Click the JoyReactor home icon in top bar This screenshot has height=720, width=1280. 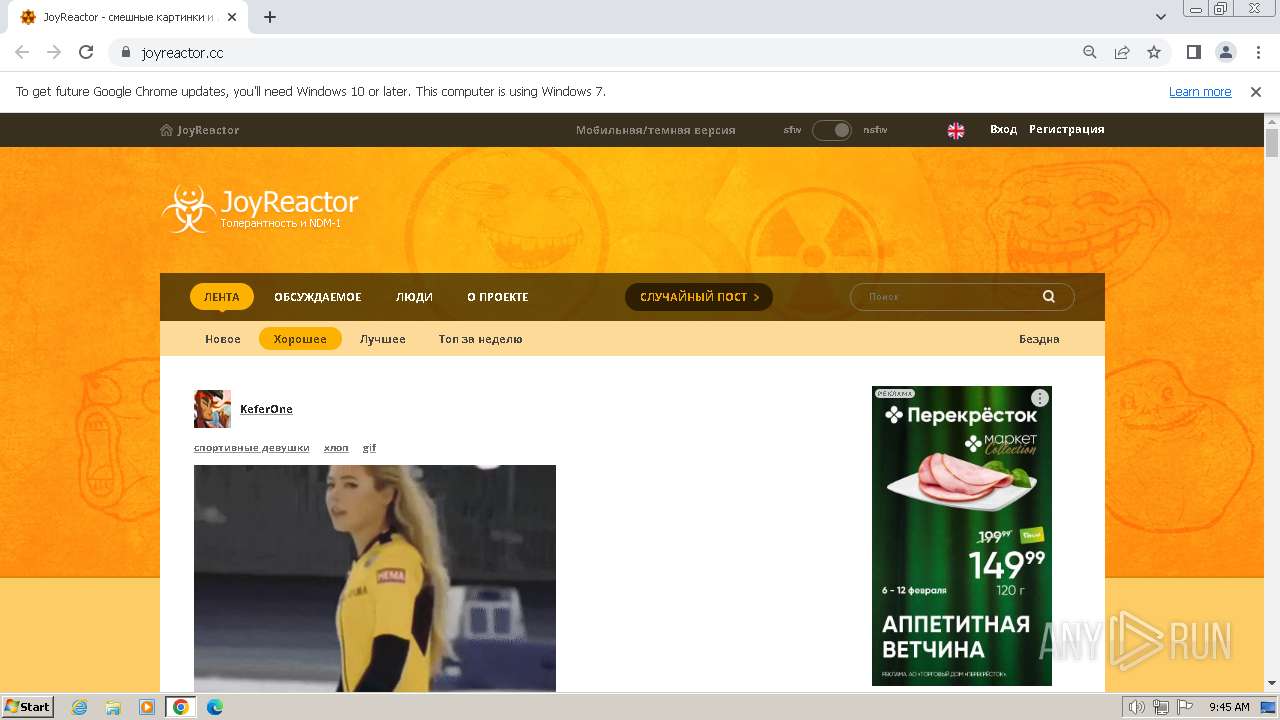(166, 130)
